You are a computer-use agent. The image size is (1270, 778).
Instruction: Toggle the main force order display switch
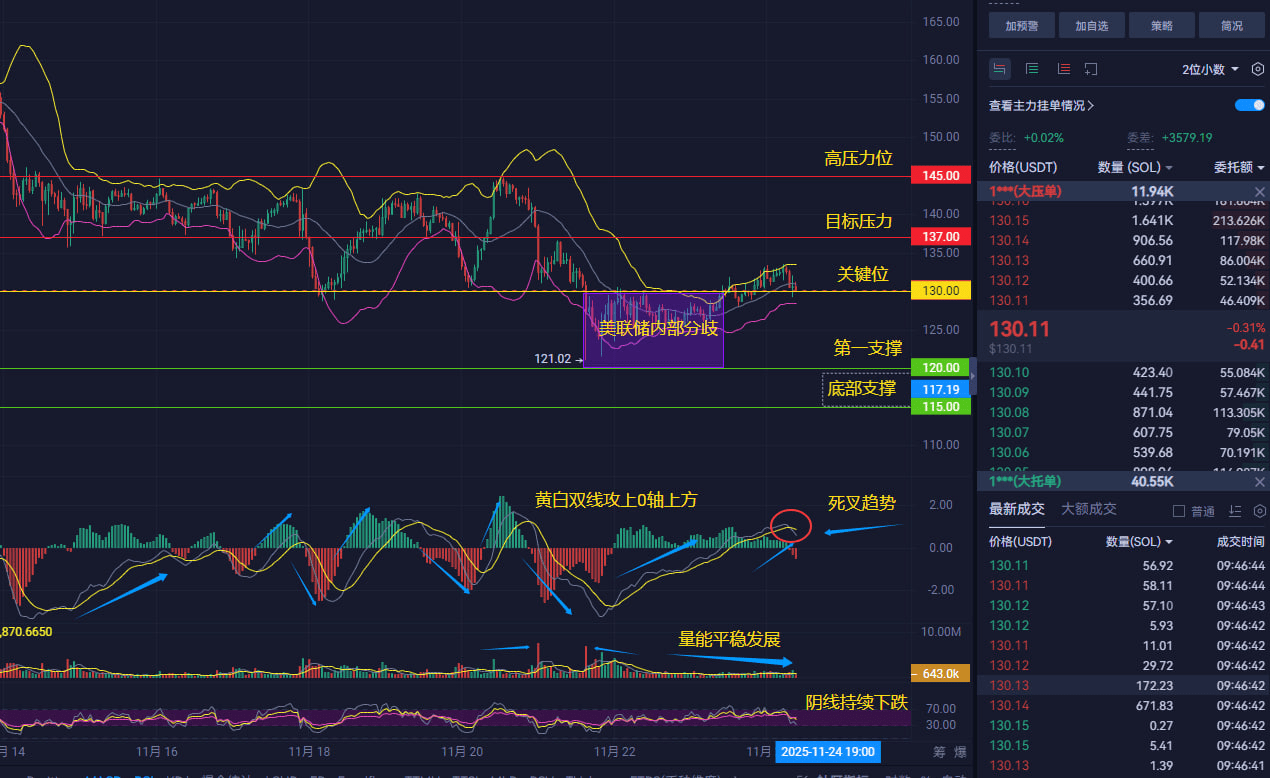(1250, 105)
